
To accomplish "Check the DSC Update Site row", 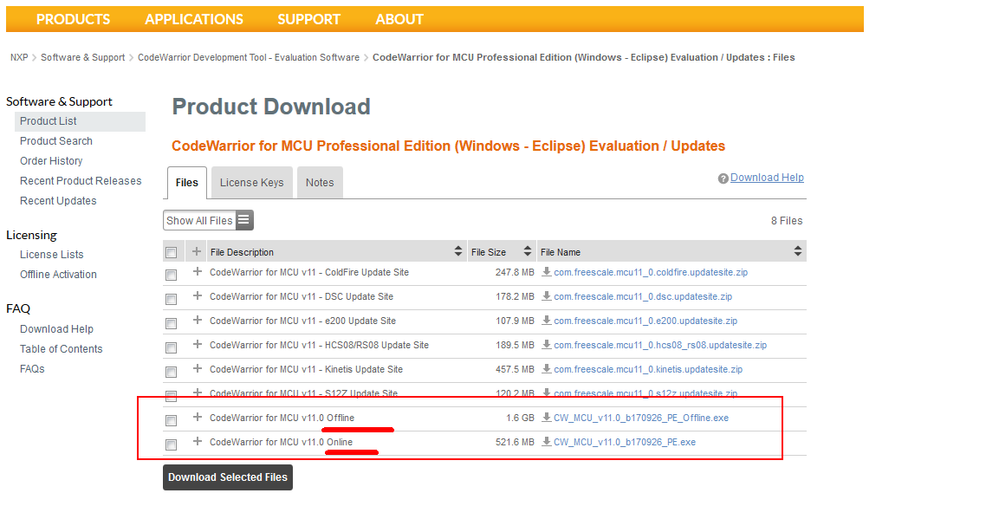I will pyautogui.click(x=171, y=299).
